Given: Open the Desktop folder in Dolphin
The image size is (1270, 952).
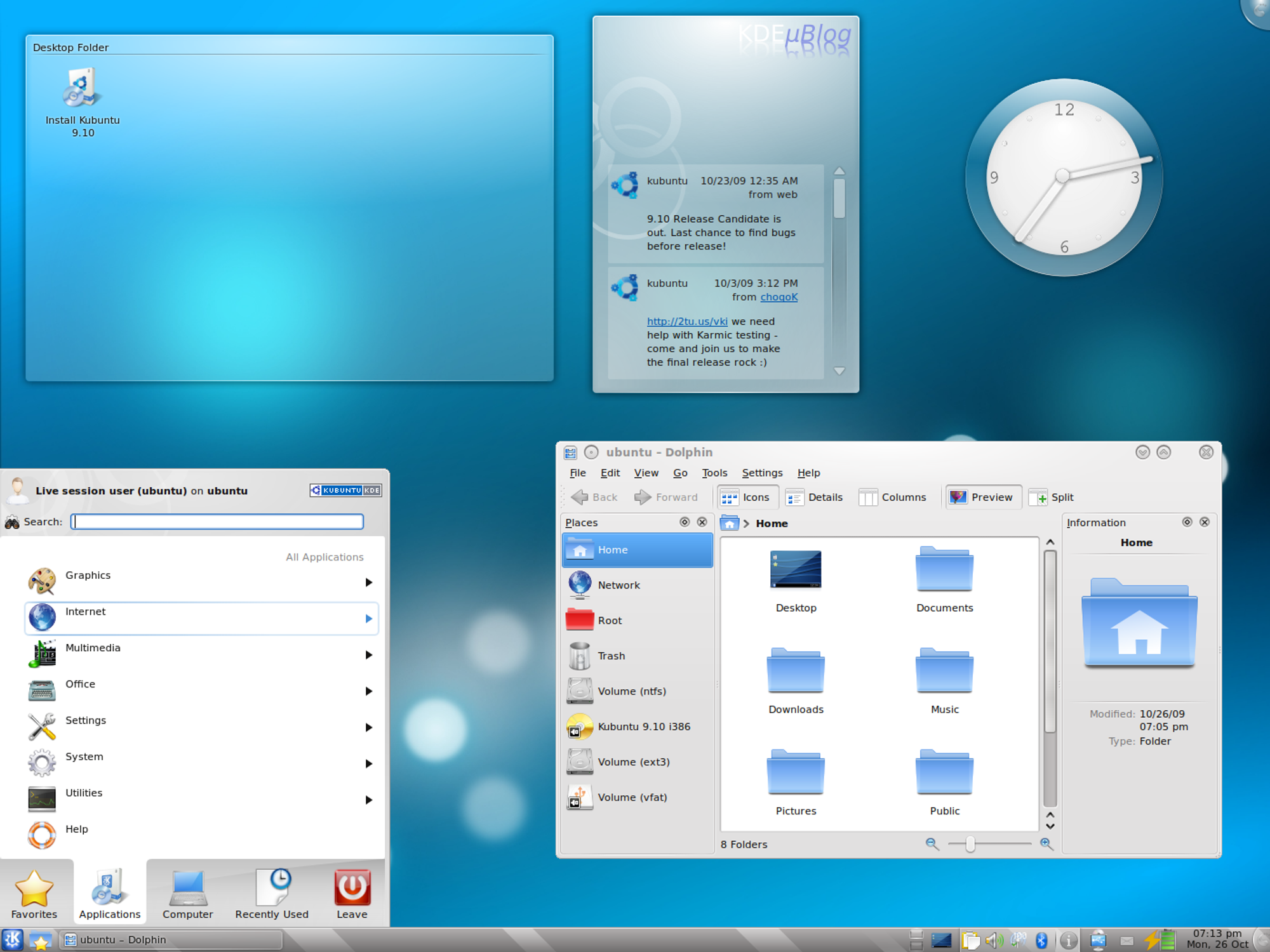Looking at the screenshot, I should pyautogui.click(x=796, y=581).
